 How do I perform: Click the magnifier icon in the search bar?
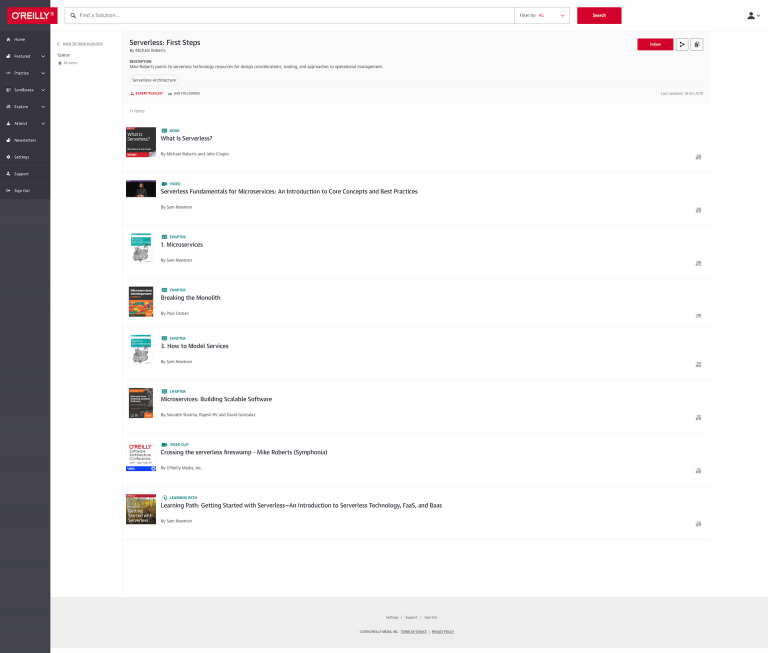point(73,16)
